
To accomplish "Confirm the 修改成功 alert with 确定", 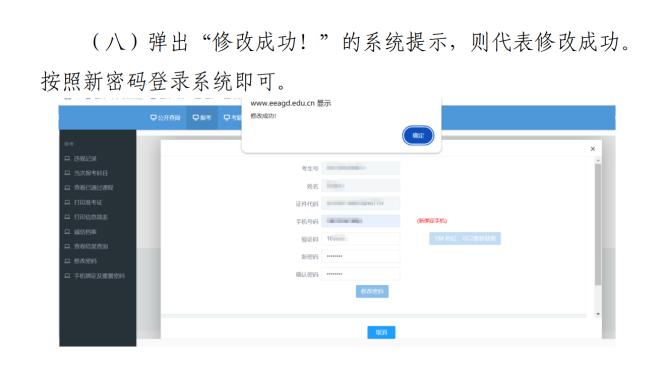I will coord(418,135).
